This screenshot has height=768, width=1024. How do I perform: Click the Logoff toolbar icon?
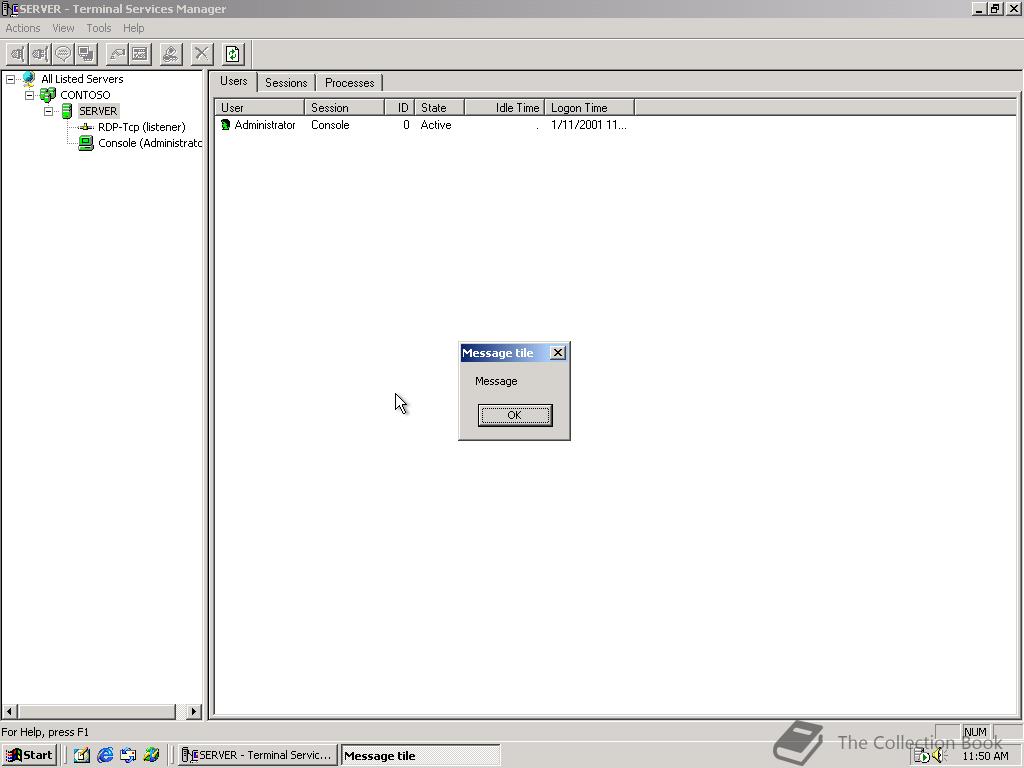click(171, 54)
